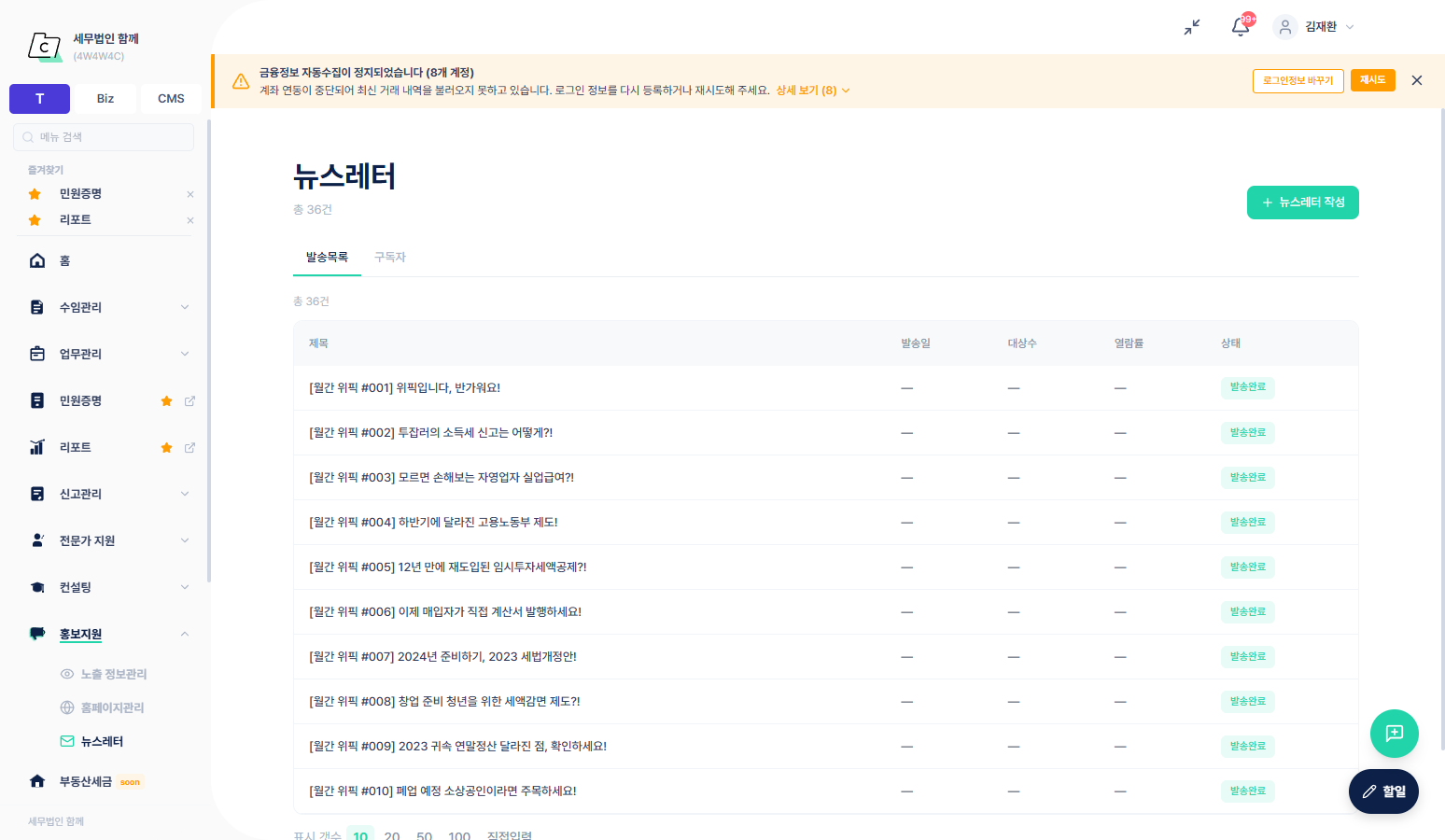Image resolution: width=1445 pixels, height=840 pixels.
Task: Click the 뉴스레터 작성 button
Action: pos(1302,203)
